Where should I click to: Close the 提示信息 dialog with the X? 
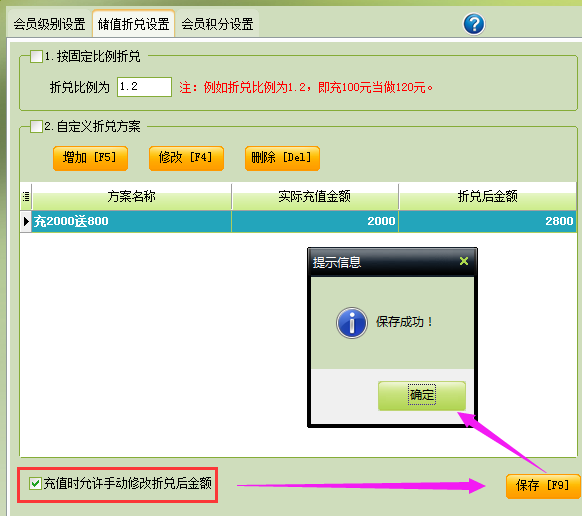pos(464,261)
